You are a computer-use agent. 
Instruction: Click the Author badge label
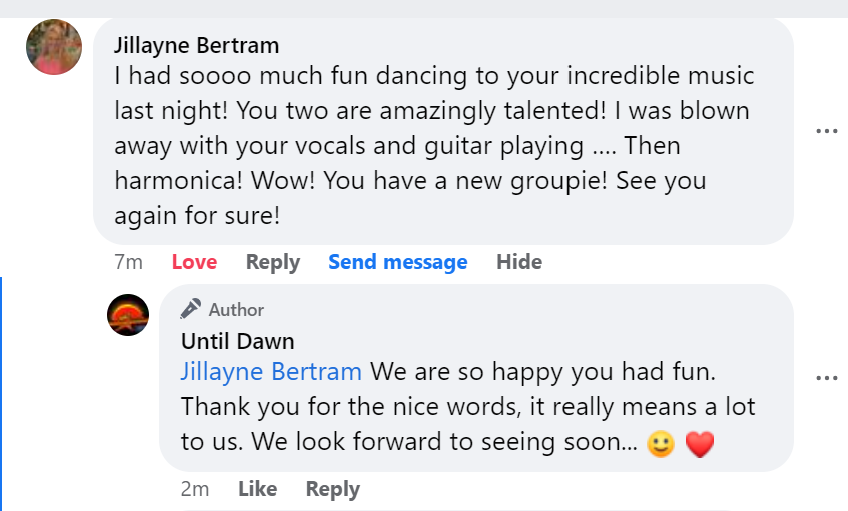(236, 310)
